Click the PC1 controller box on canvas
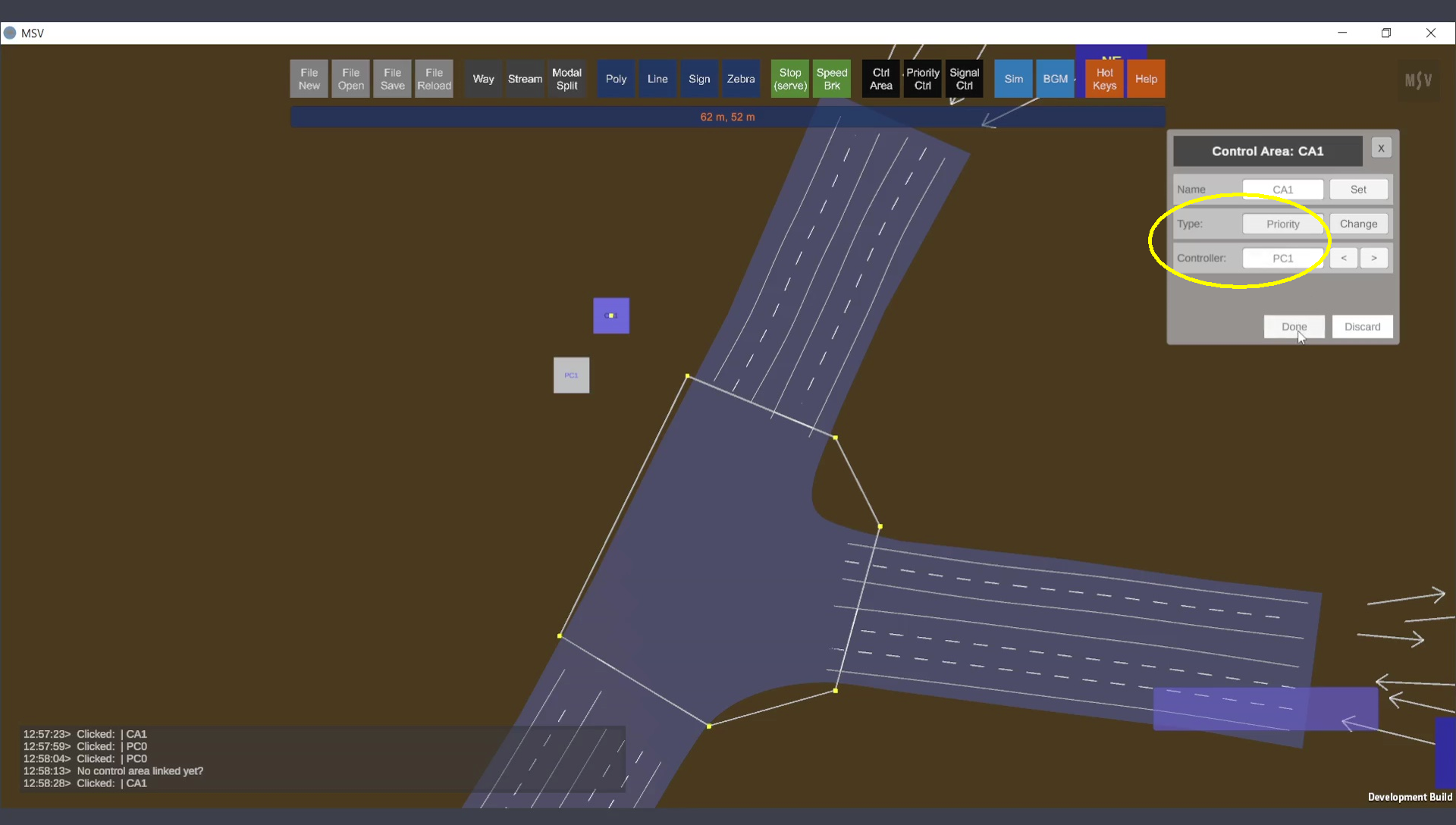 [571, 375]
